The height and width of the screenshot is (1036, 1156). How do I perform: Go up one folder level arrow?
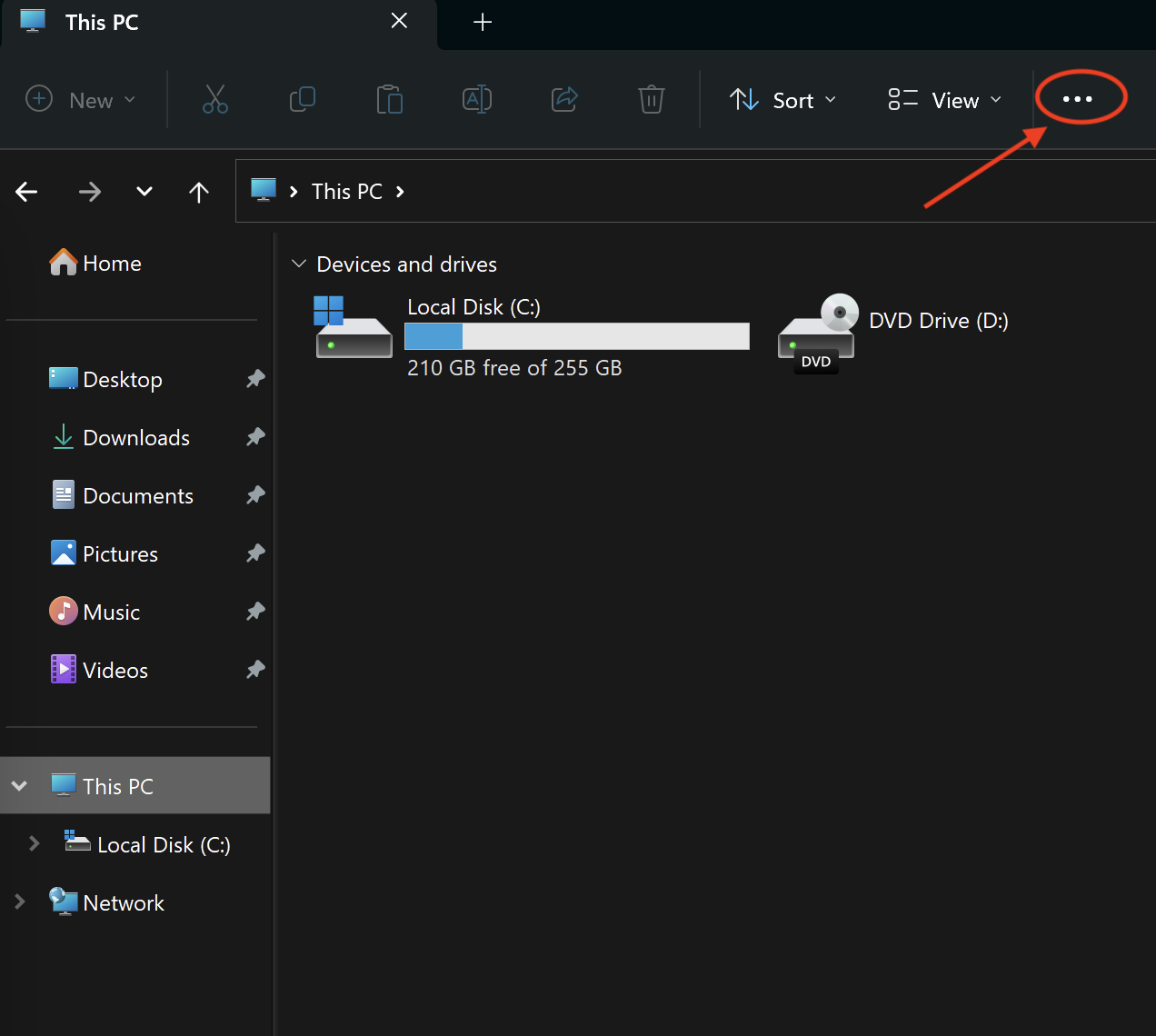click(199, 192)
